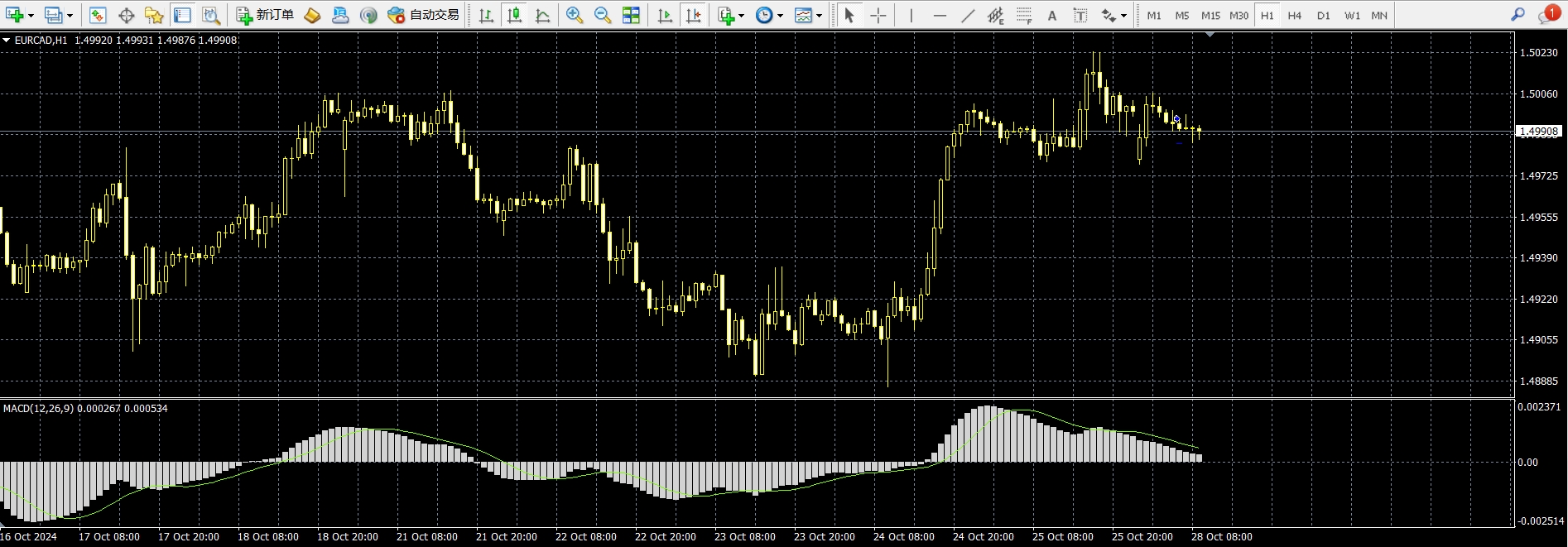Viewport: 1568px width, 547px height.
Task: Switch to M5 timeframe
Action: tap(1182, 15)
